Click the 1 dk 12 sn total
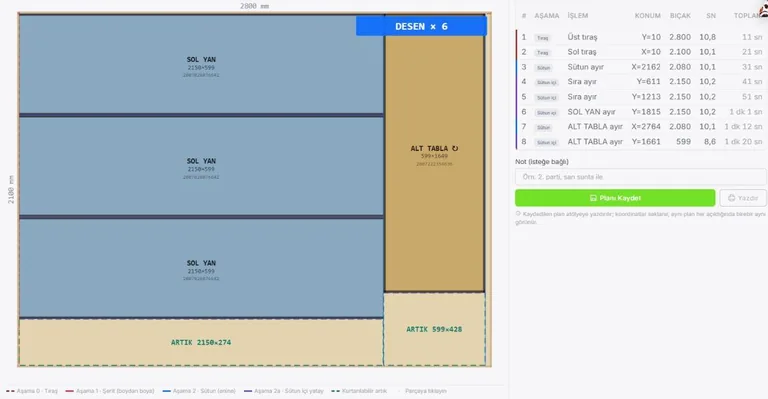The width and height of the screenshot is (768, 399). (x=744, y=126)
